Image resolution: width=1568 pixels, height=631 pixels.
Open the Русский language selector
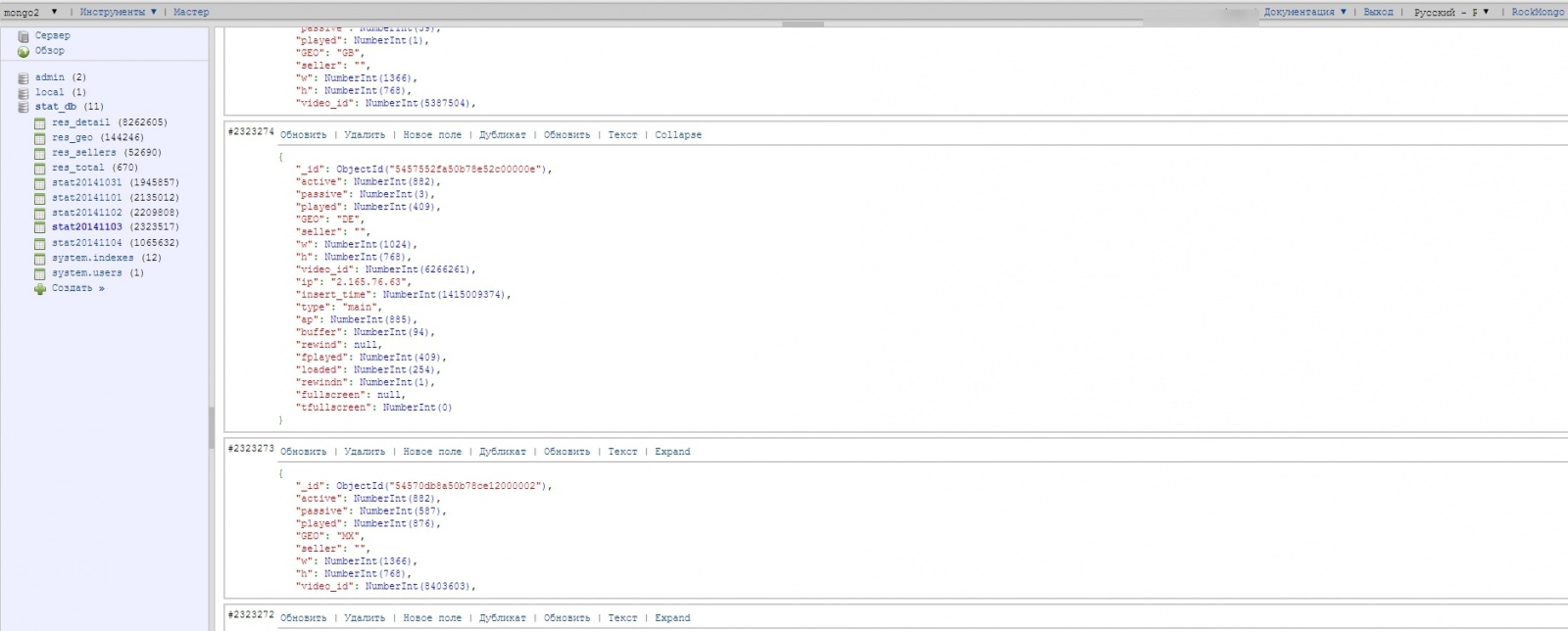click(1451, 12)
